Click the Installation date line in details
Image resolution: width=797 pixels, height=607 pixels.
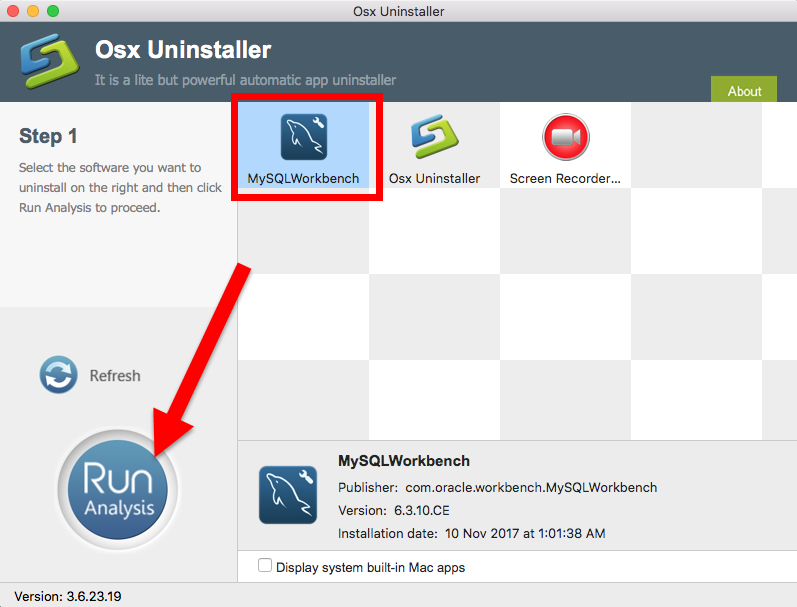click(471, 533)
